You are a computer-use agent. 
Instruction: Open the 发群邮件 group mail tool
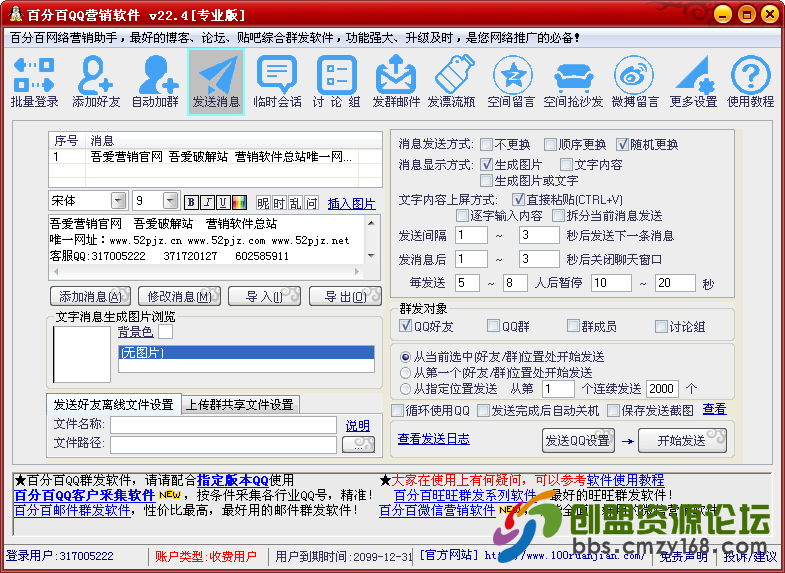[396, 82]
